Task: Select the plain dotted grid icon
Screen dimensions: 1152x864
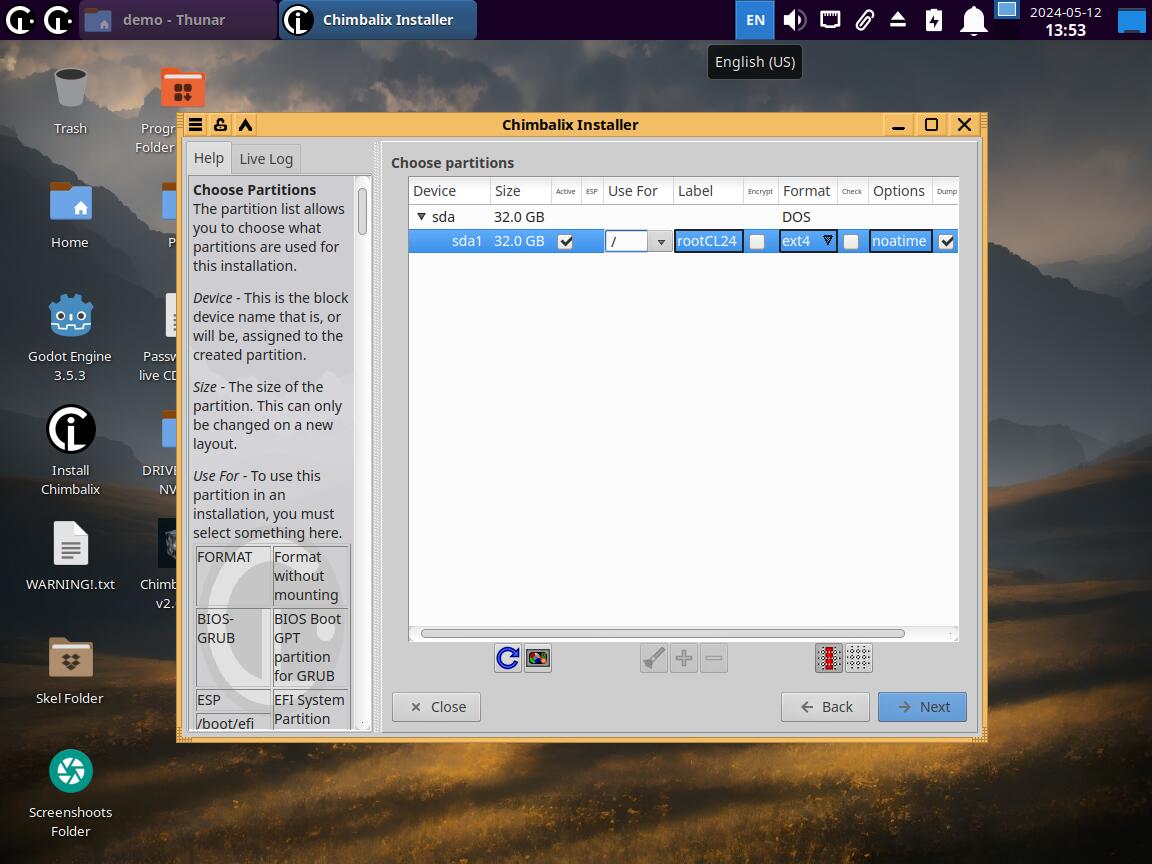Action: click(x=858, y=658)
